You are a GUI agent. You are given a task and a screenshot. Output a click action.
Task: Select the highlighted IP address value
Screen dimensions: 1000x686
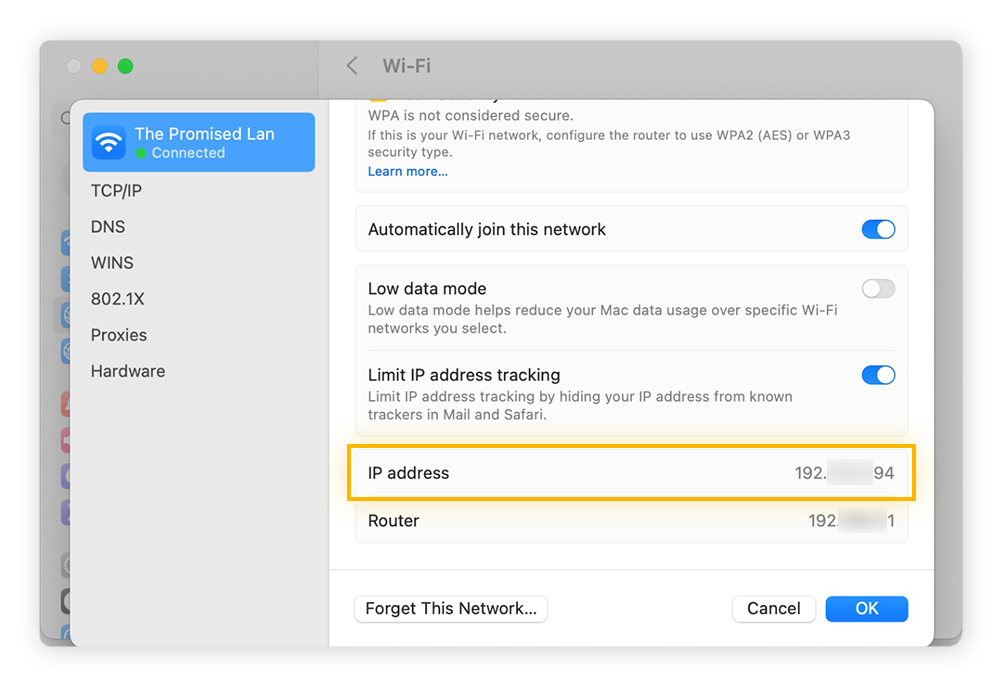[x=845, y=472]
